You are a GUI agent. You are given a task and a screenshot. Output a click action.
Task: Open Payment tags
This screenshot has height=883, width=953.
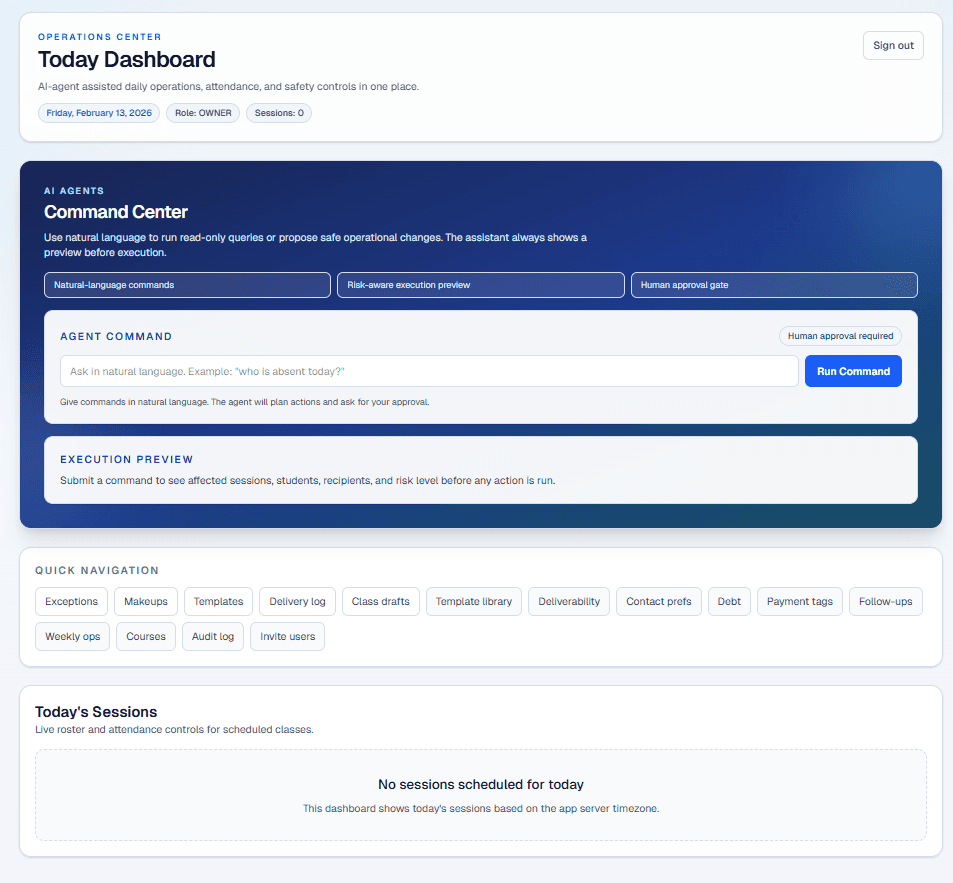pyautogui.click(x=799, y=601)
